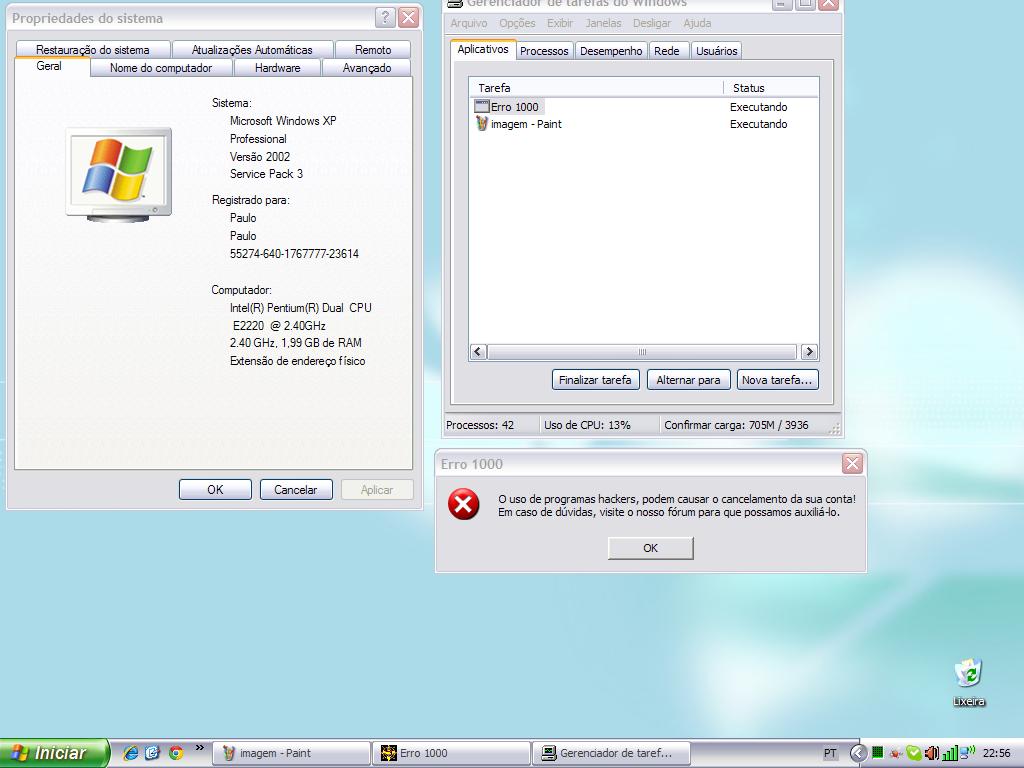The height and width of the screenshot is (768, 1024).
Task: Click the red error icon in Erro 1000
Action: coord(463,505)
